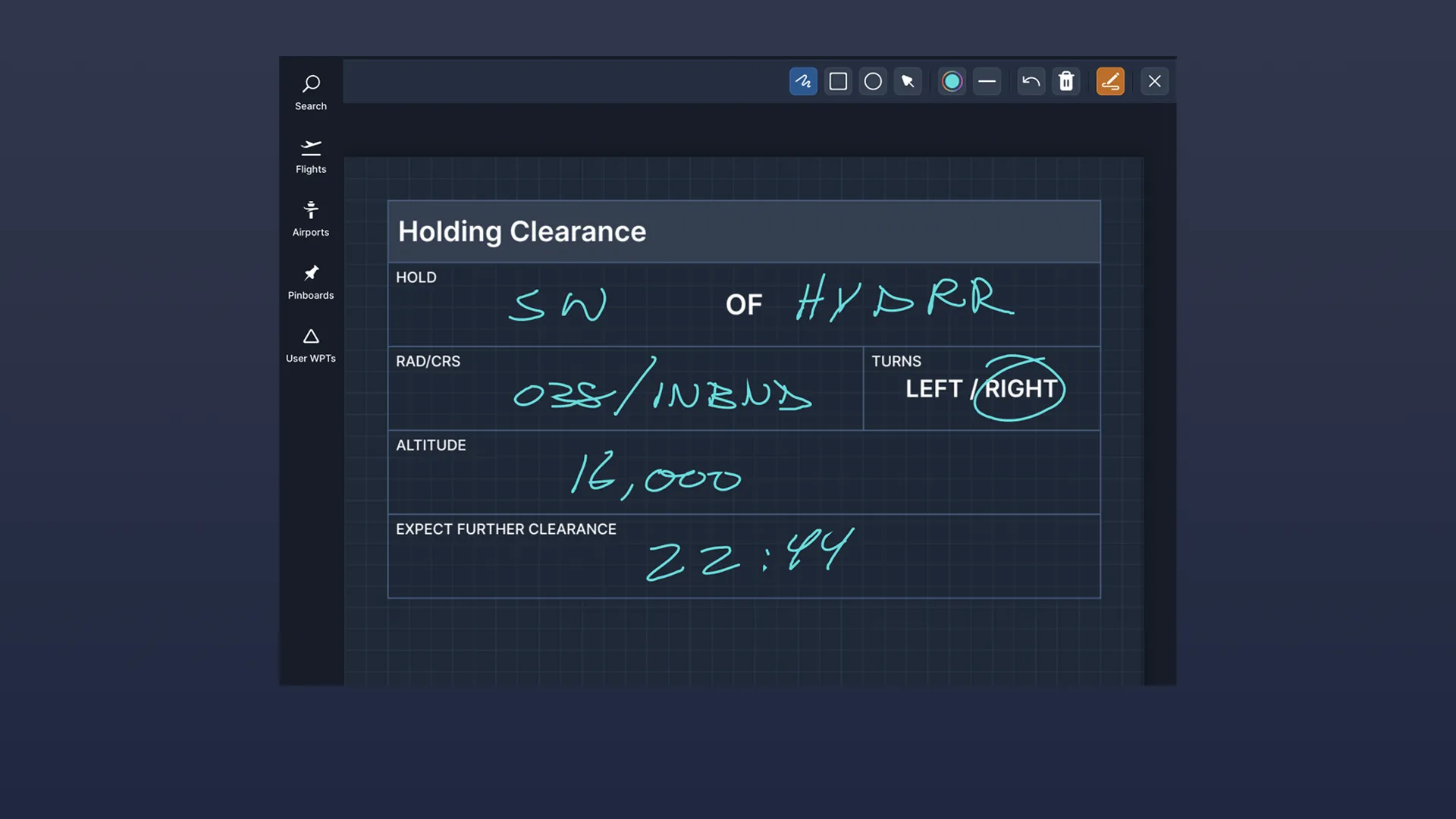Open the Pinboards panel
The width and height of the screenshot is (1456, 819).
click(x=310, y=281)
